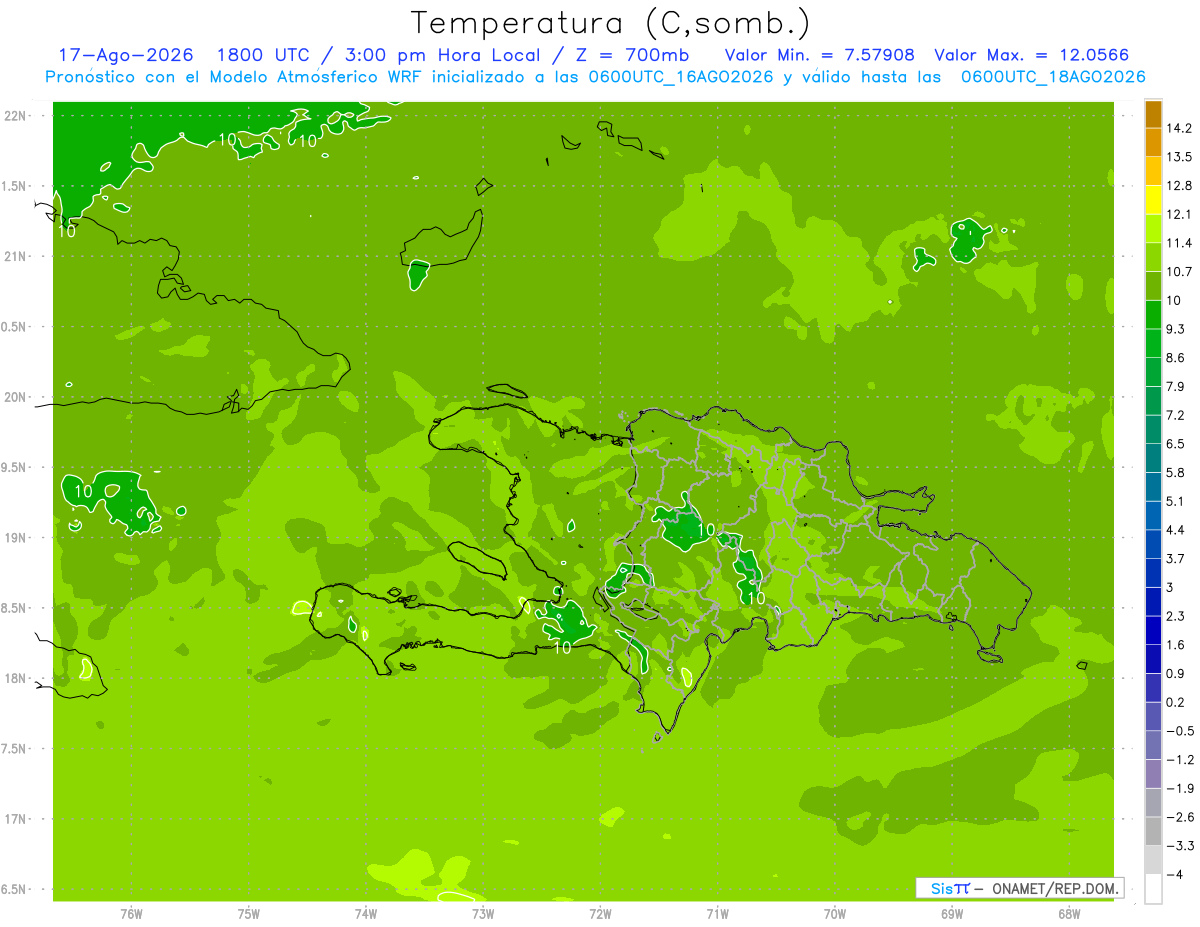Click the '71W' longitude label

pos(717,914)
